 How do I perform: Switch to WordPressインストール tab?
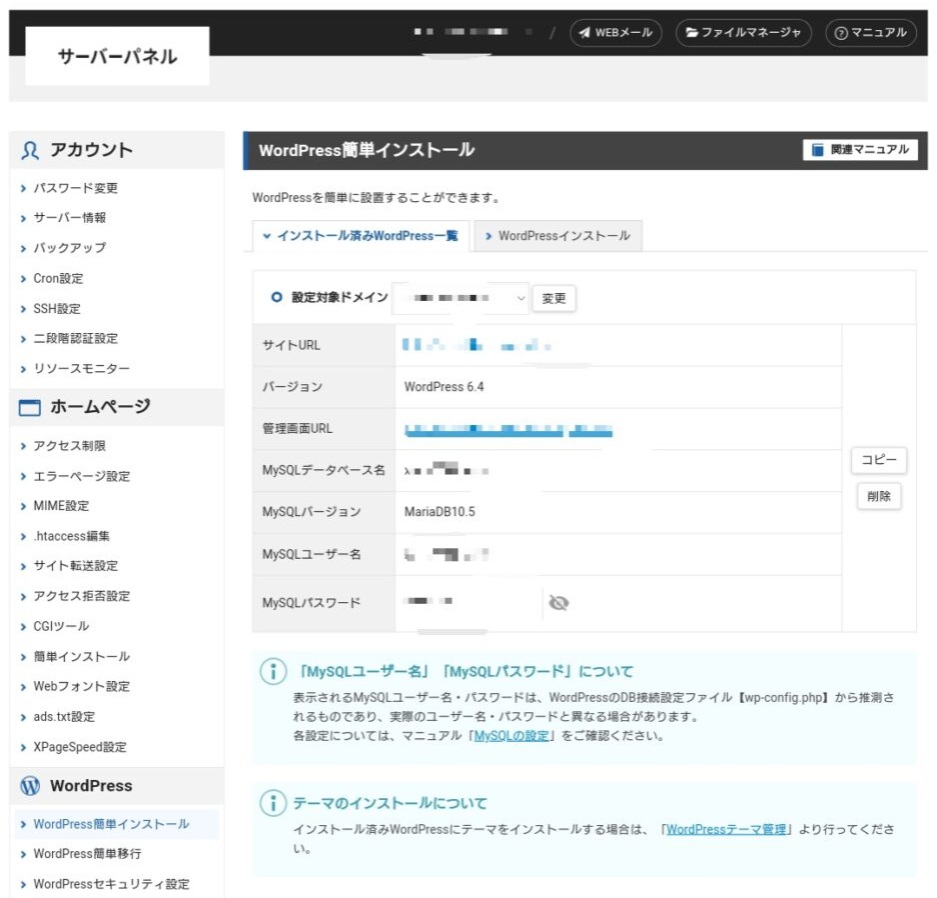click(x=558, y=236)
